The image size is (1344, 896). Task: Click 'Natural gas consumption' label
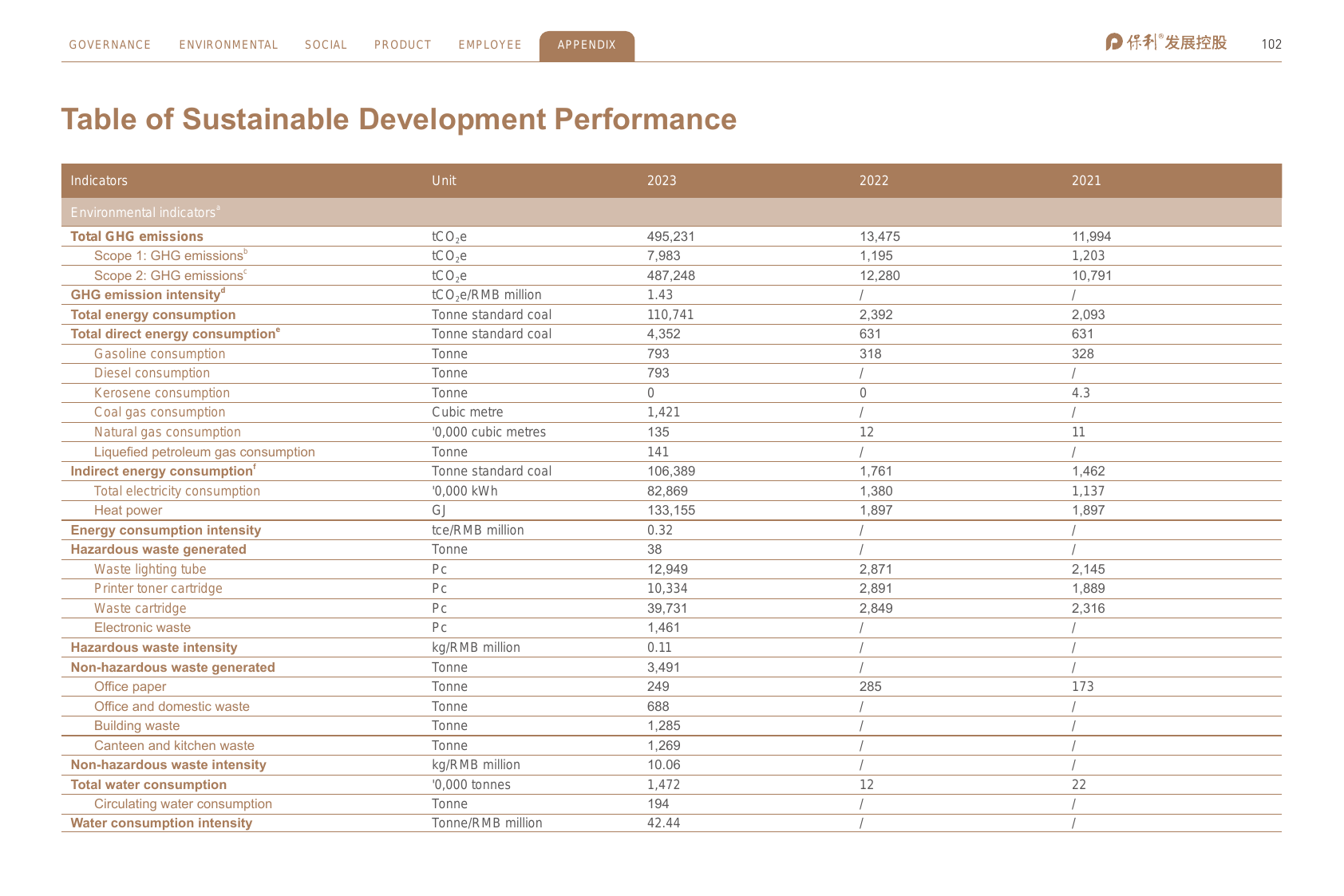pos(168,432)
